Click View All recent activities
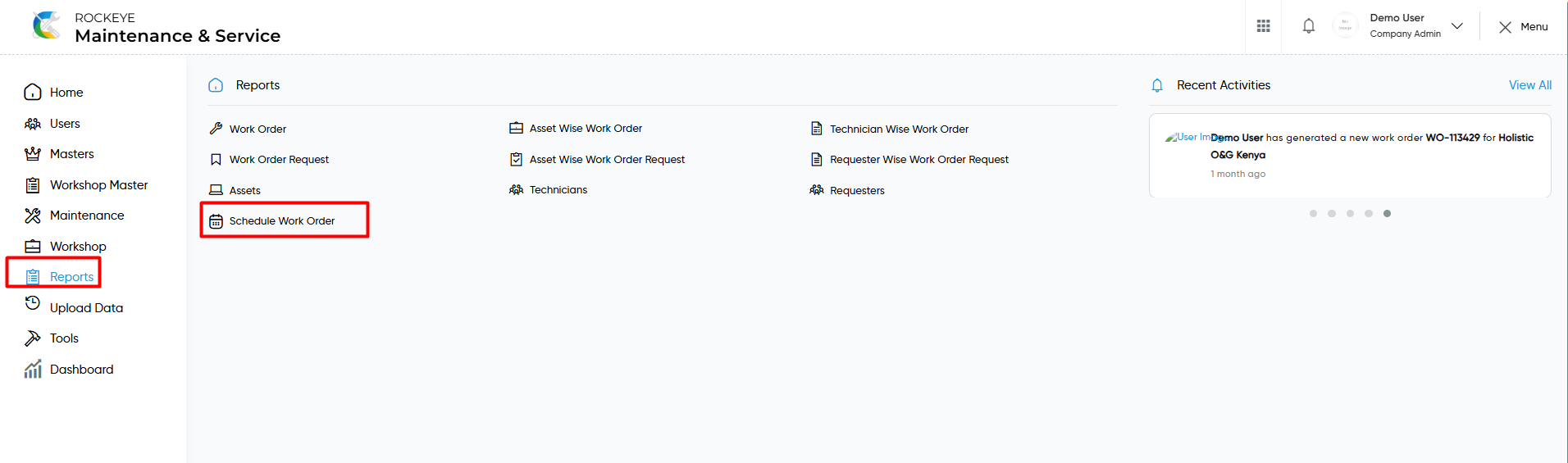This screenshot has width=1568, height=463. tap(1530, 85)
